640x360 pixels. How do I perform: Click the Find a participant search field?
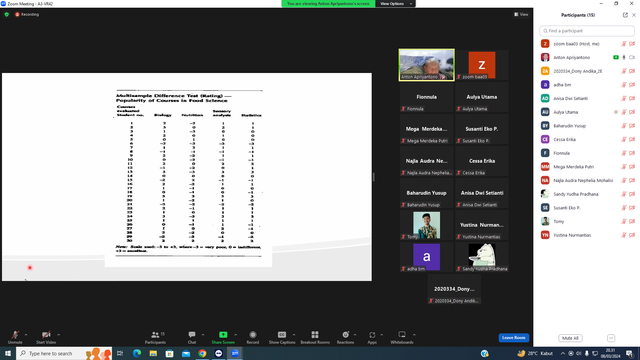(587, 31)
